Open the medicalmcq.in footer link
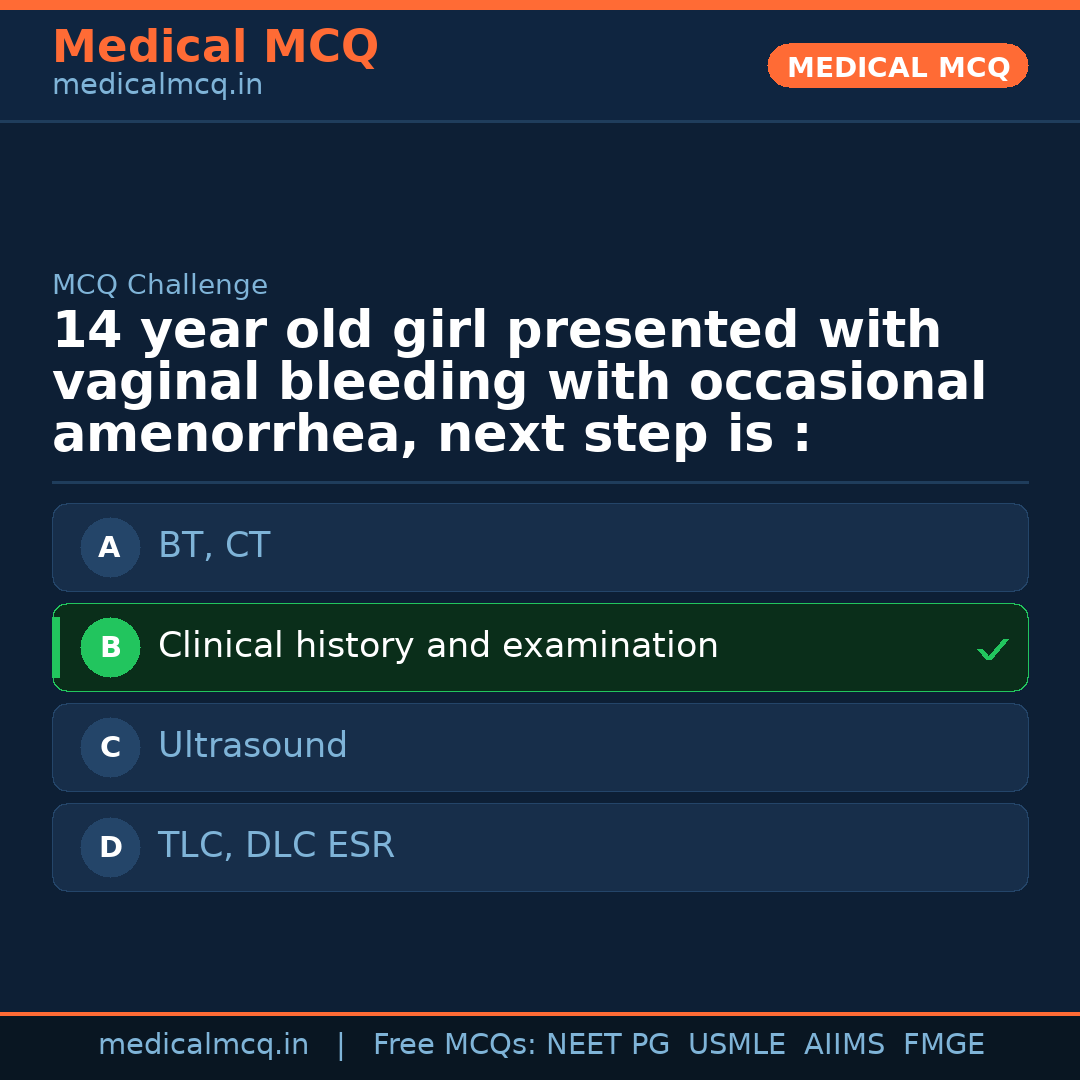Viewport: 1080px width, 1080px height. click(204, 1043)
